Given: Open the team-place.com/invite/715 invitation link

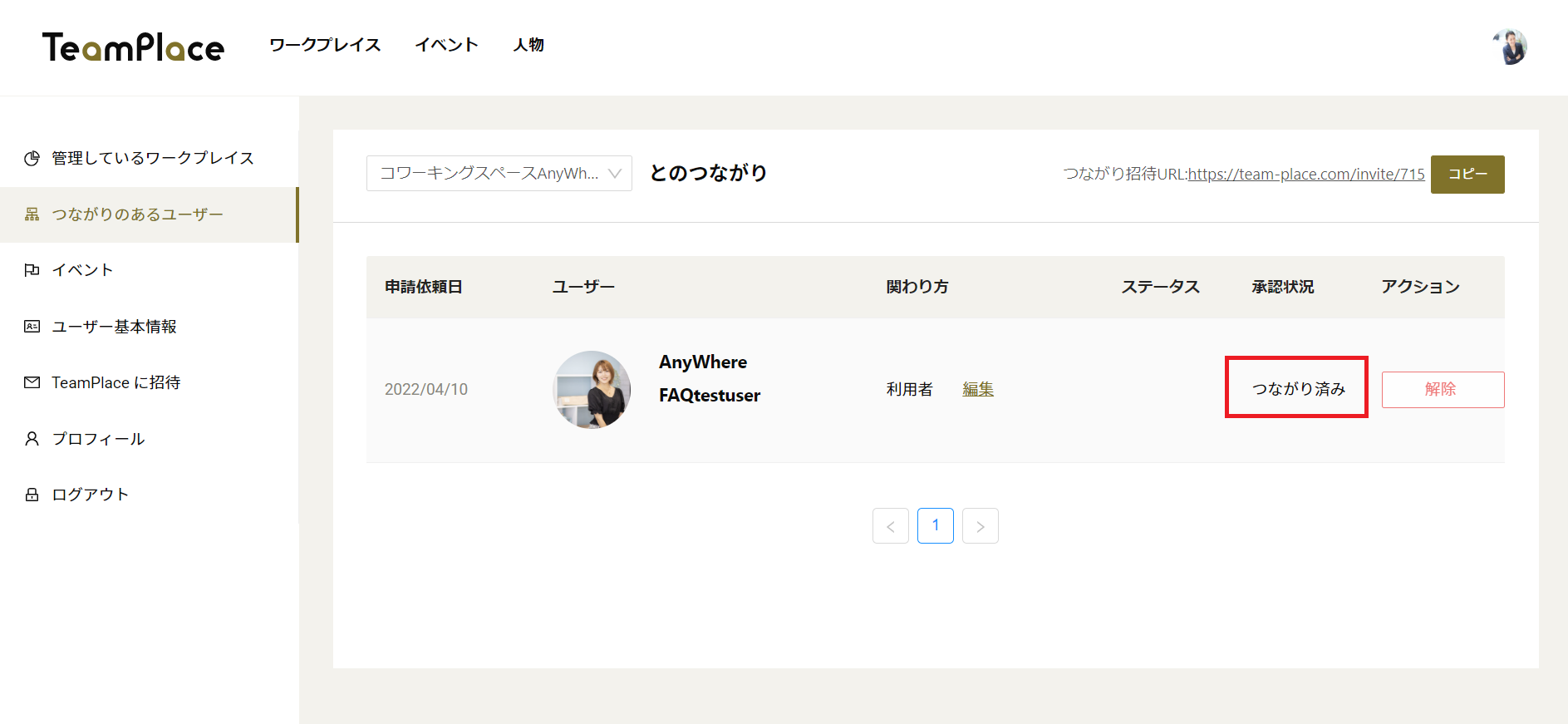Looking at the screenshot, I should point(1305,175).
